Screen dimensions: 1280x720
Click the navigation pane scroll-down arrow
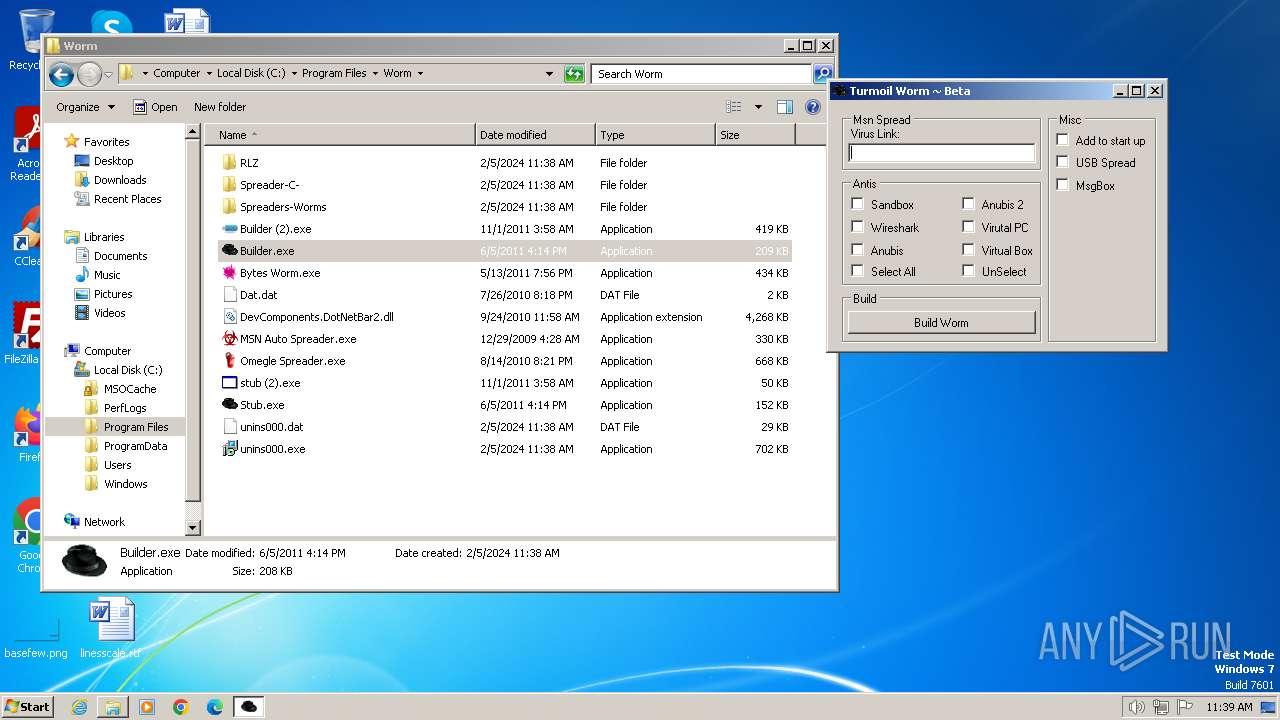[193, 528]
